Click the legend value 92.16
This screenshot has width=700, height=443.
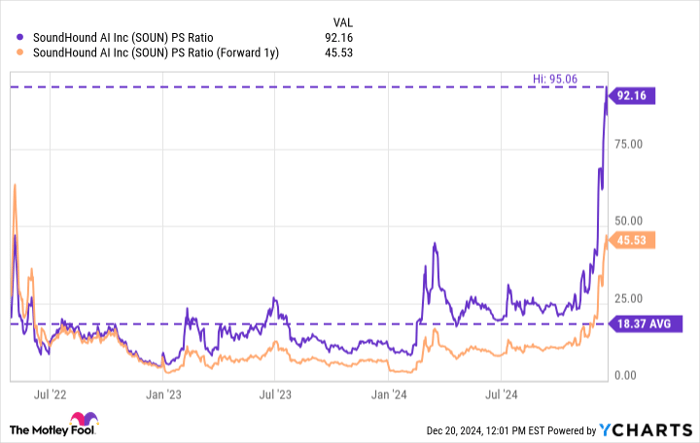[x=339, y=38]
